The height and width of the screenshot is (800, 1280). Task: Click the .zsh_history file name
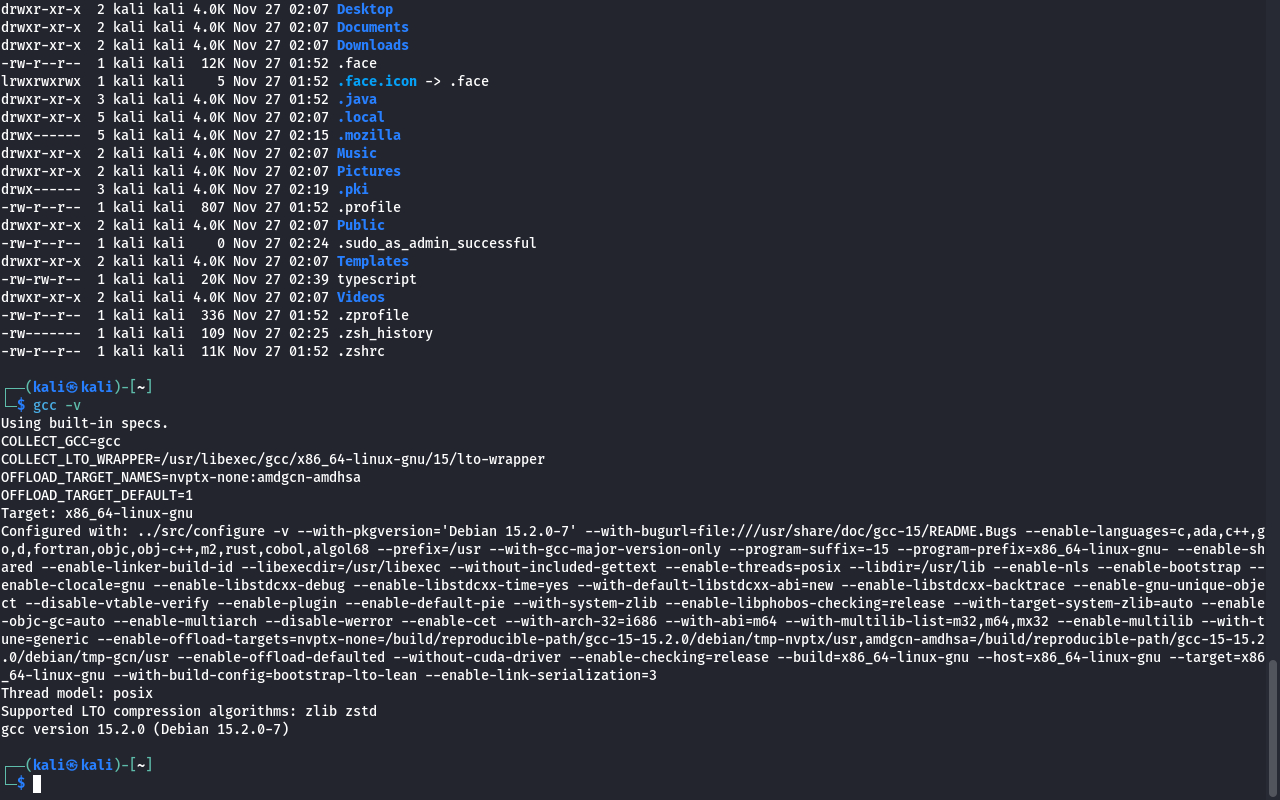384,333
